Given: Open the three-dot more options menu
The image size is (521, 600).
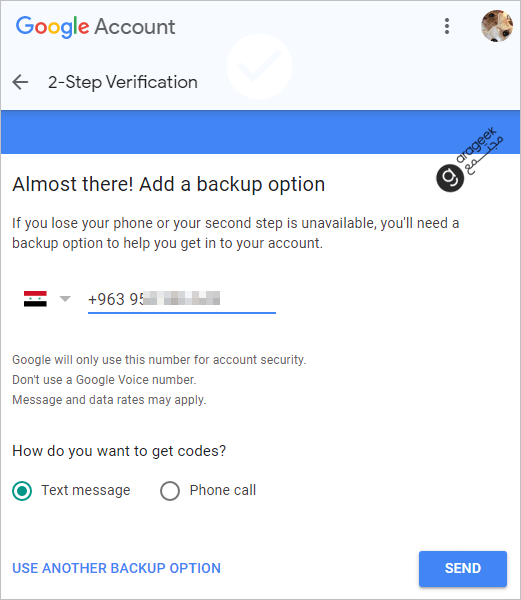Looking at the screenshot, I should 446,26.
